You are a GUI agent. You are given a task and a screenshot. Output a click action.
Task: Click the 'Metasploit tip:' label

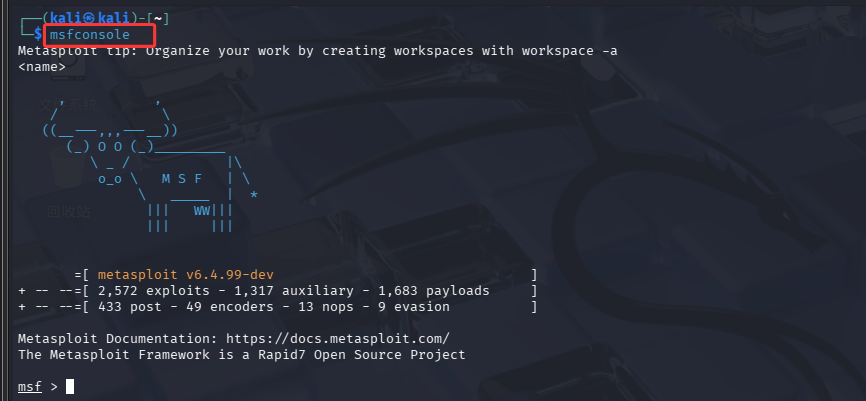click(78, 51)
